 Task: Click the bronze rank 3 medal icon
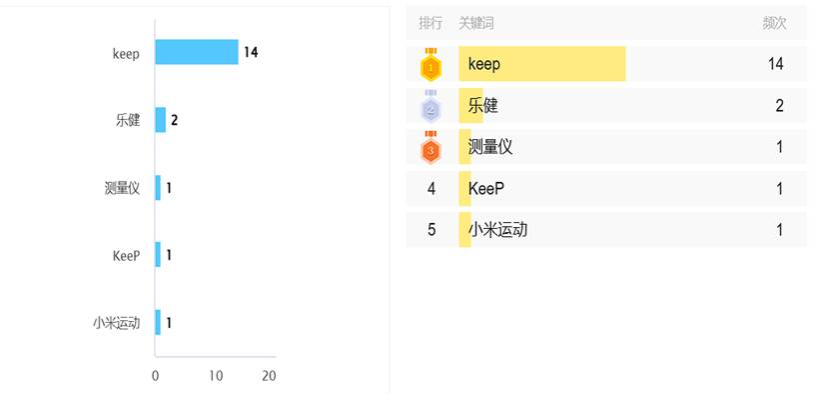(x=431, y=148)
